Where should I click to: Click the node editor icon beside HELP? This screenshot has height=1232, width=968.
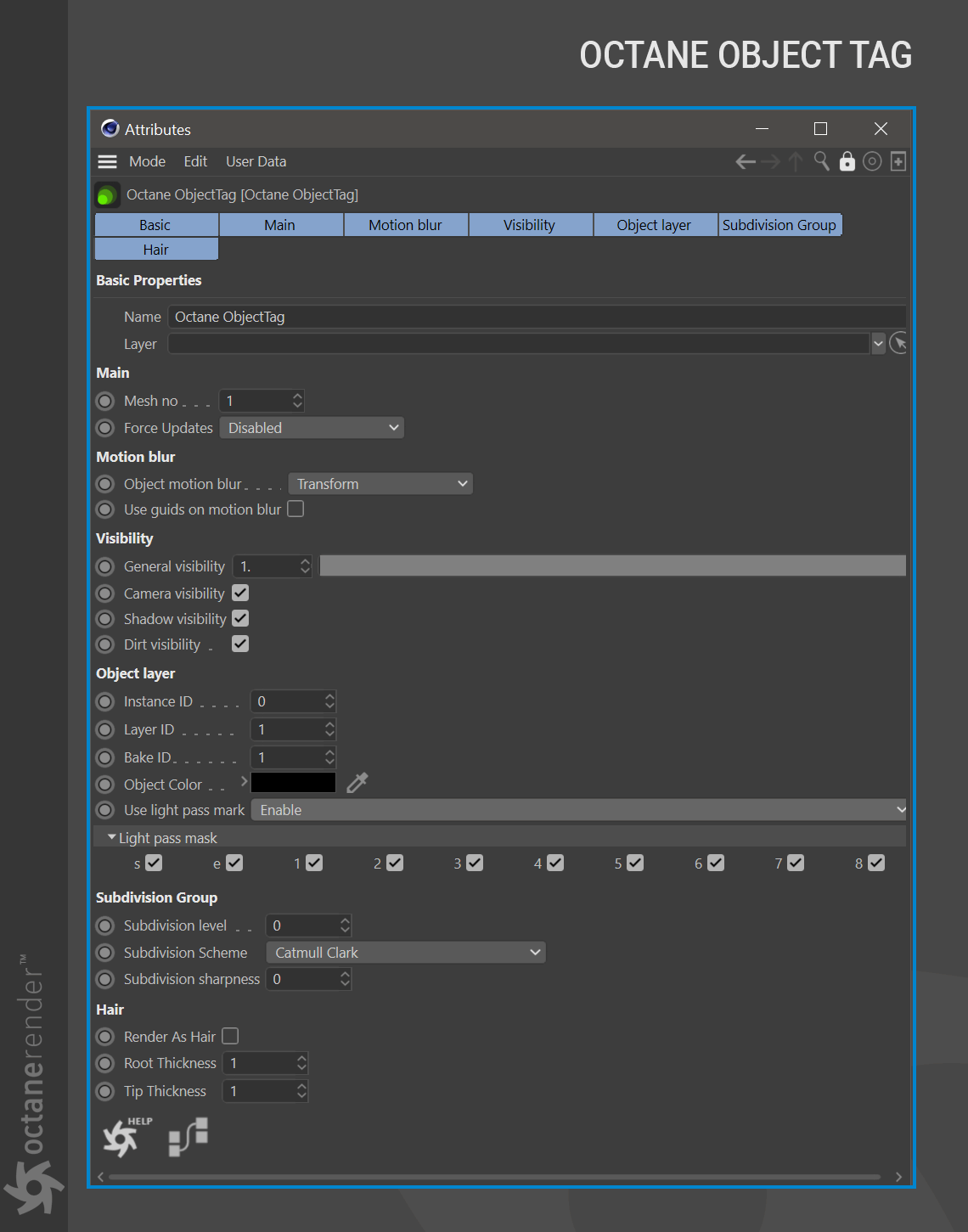188,1136
